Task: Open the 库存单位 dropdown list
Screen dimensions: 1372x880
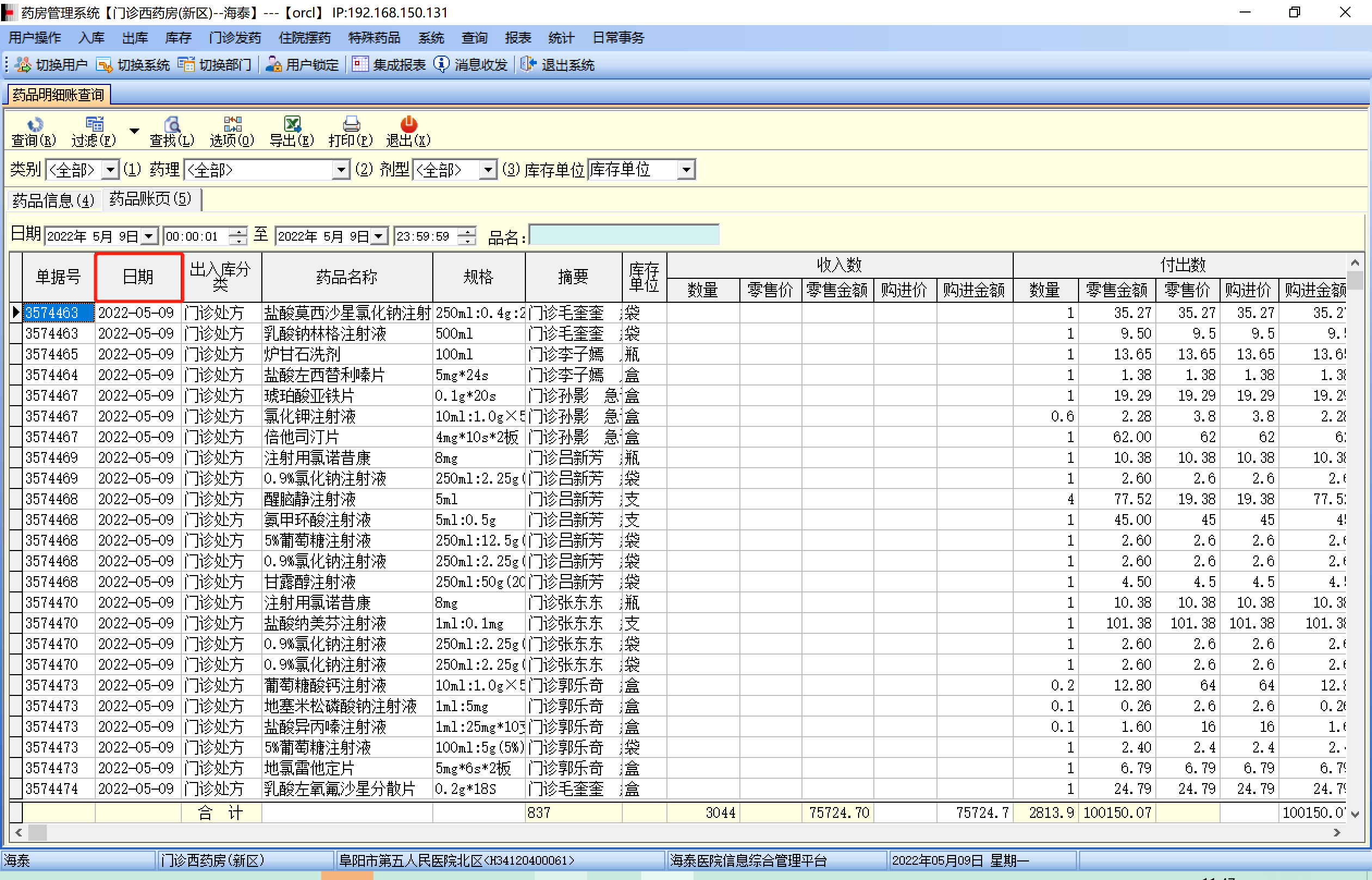Action: pyautogui.click(x=686, y=170)
